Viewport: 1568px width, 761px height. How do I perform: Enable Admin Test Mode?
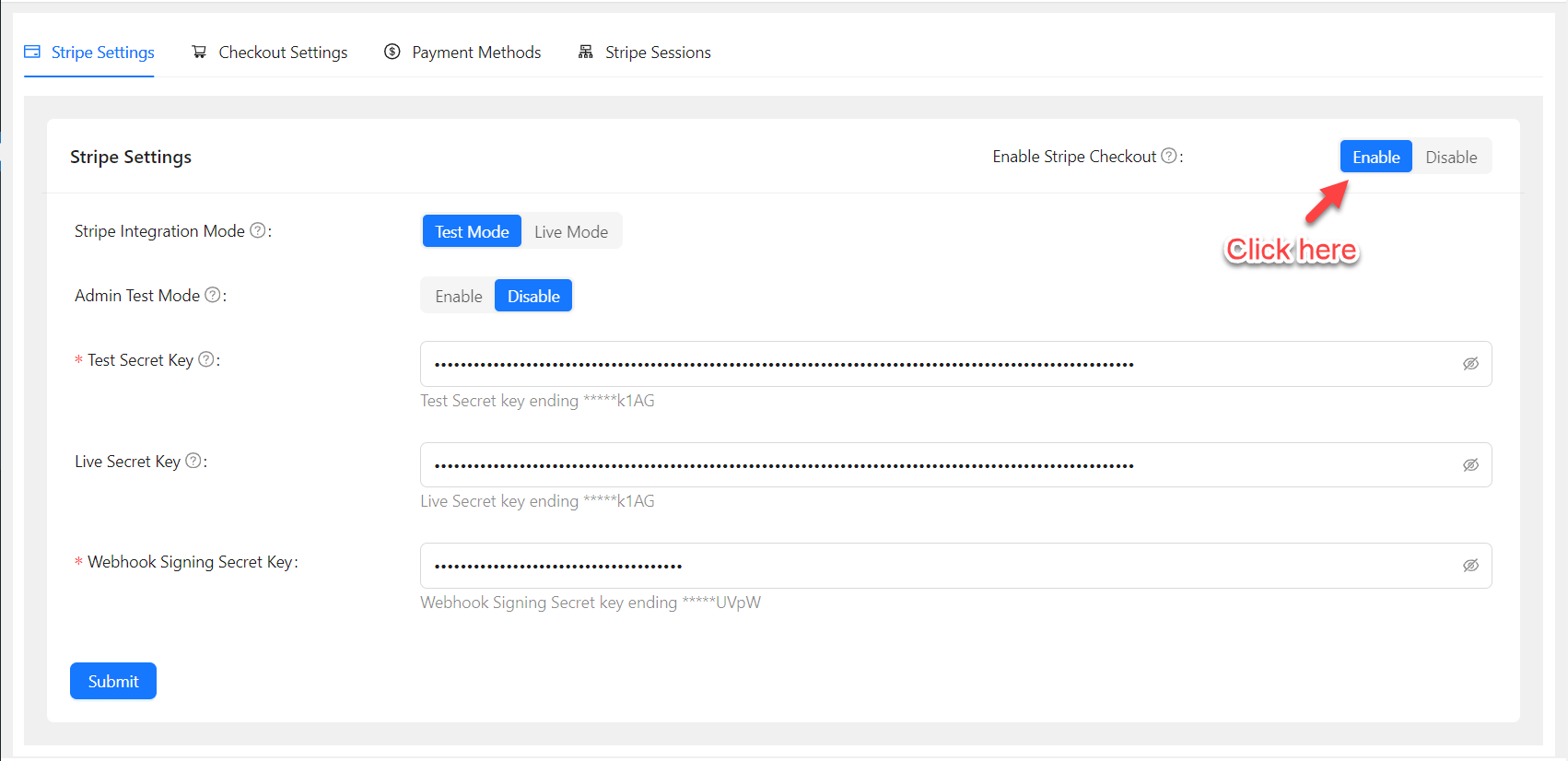458,297
